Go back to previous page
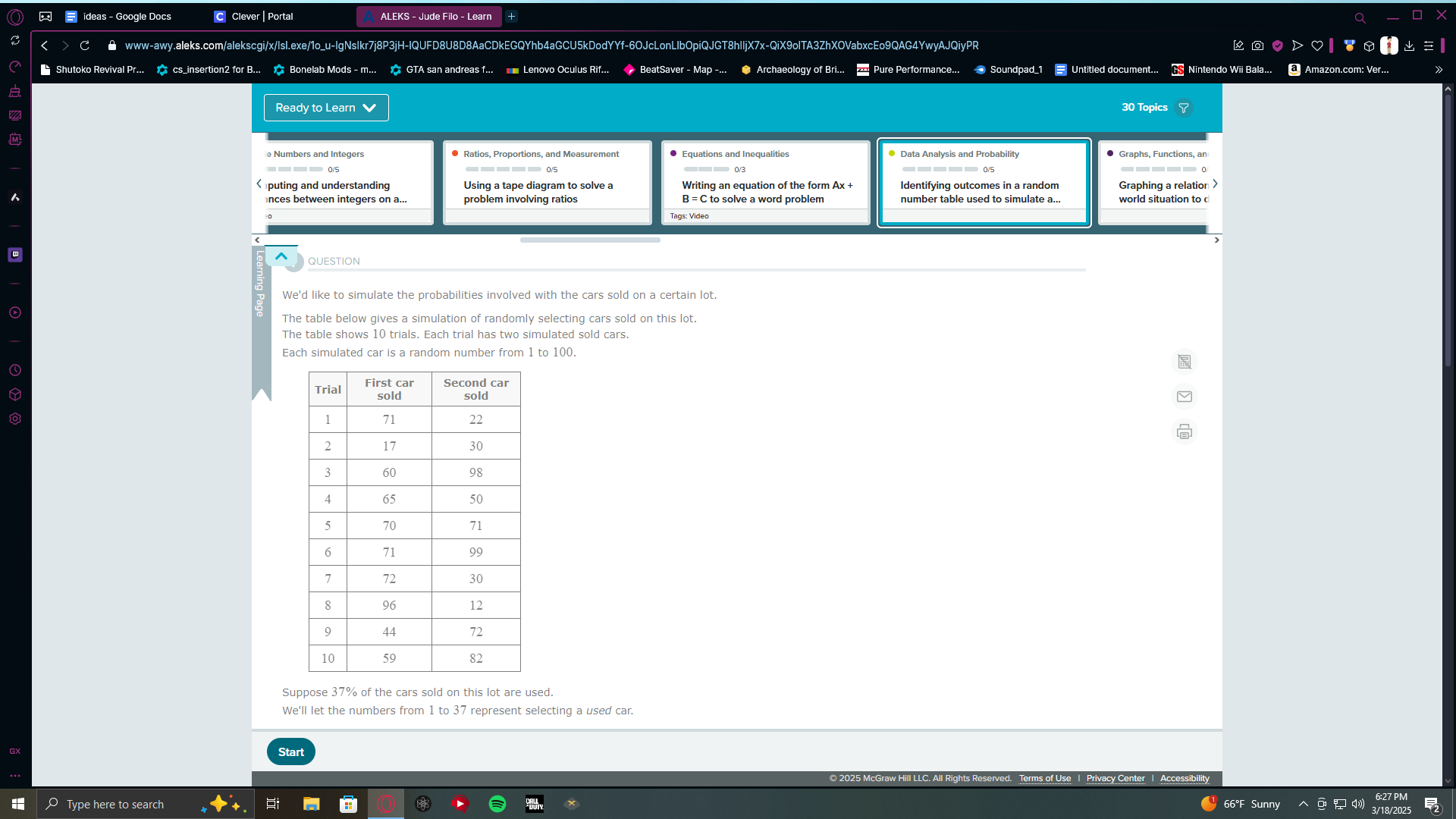 point(45,45)
